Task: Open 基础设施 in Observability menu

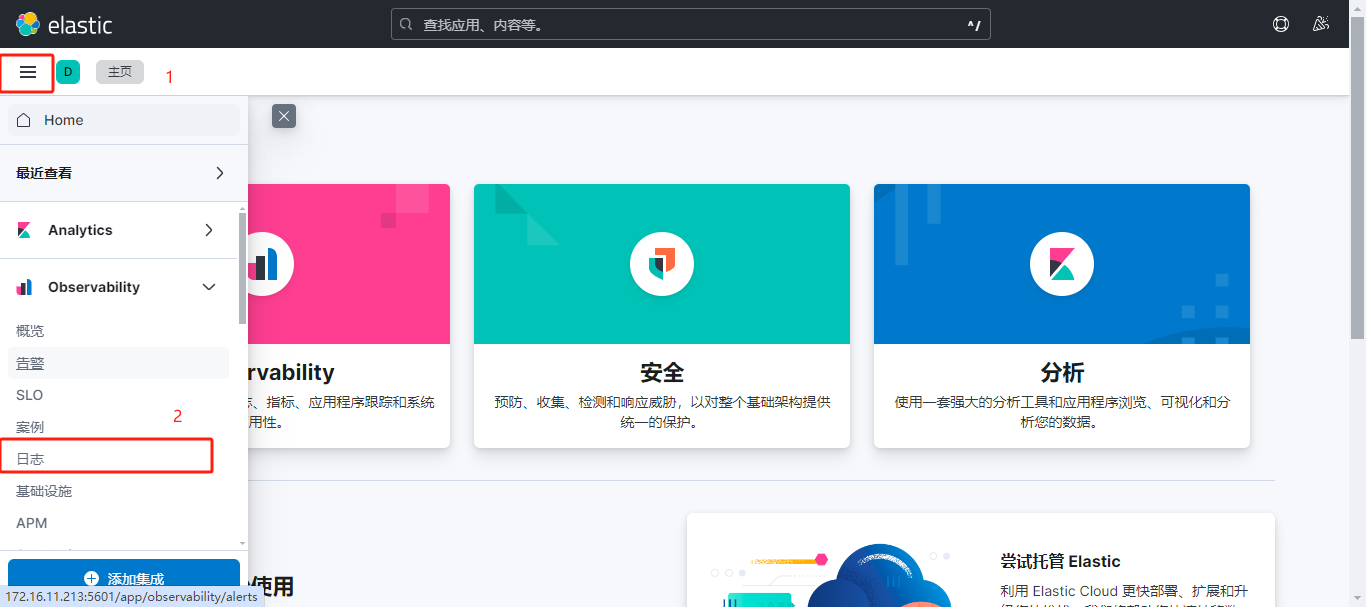Action: click(44, 491)
